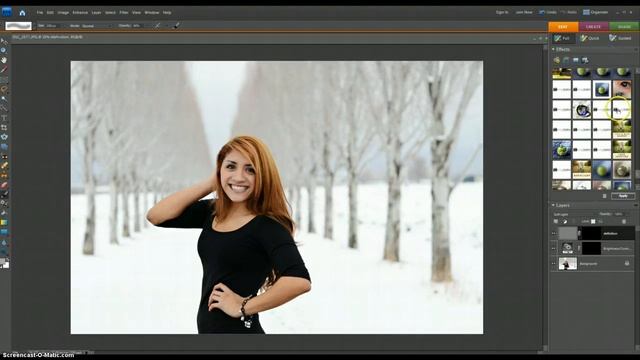The image size is (640, 360).
Task: Open the File menu
Action: pyautogui.click(x=40, y=13)
